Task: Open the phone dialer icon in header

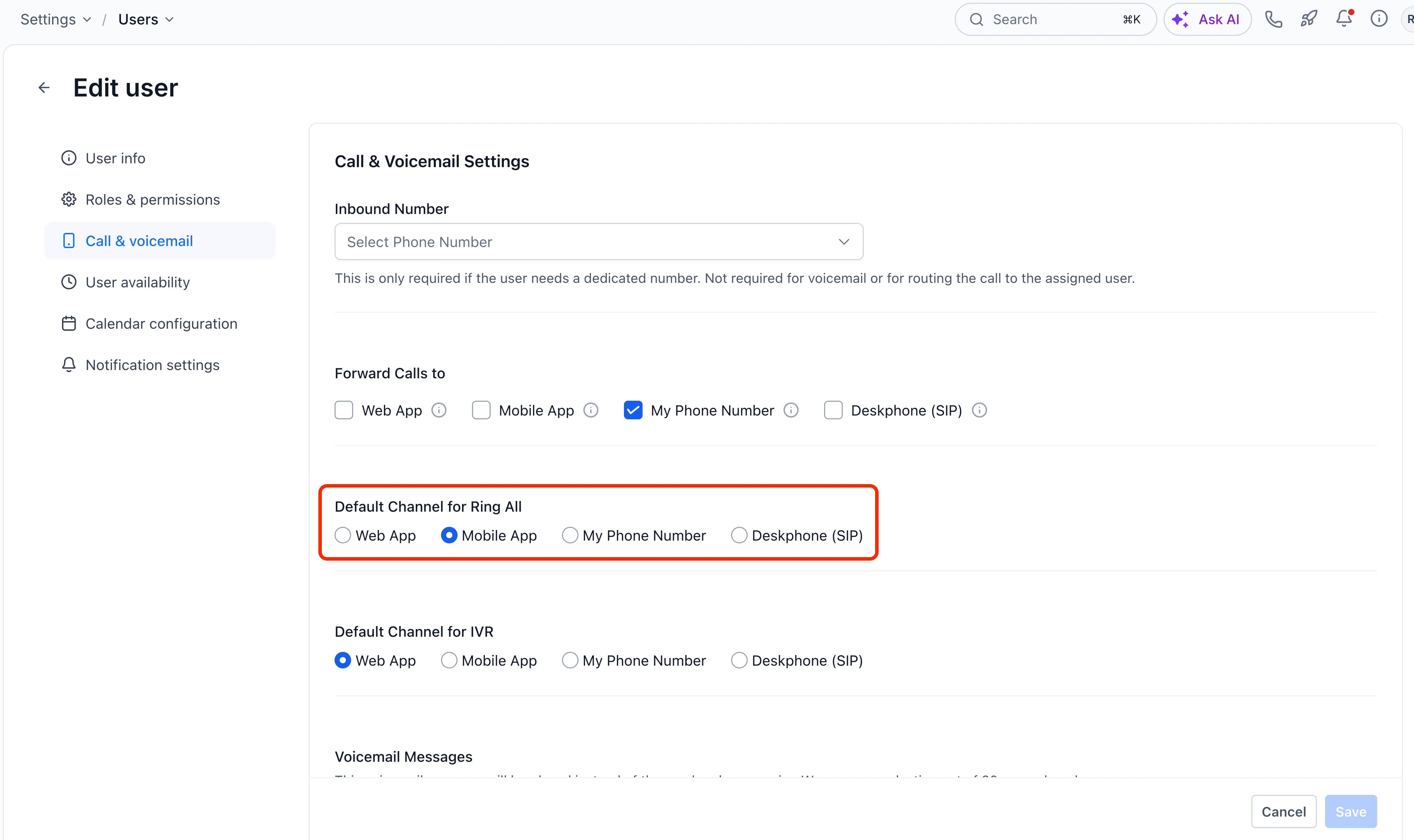Action: (x=1274, y=19)
